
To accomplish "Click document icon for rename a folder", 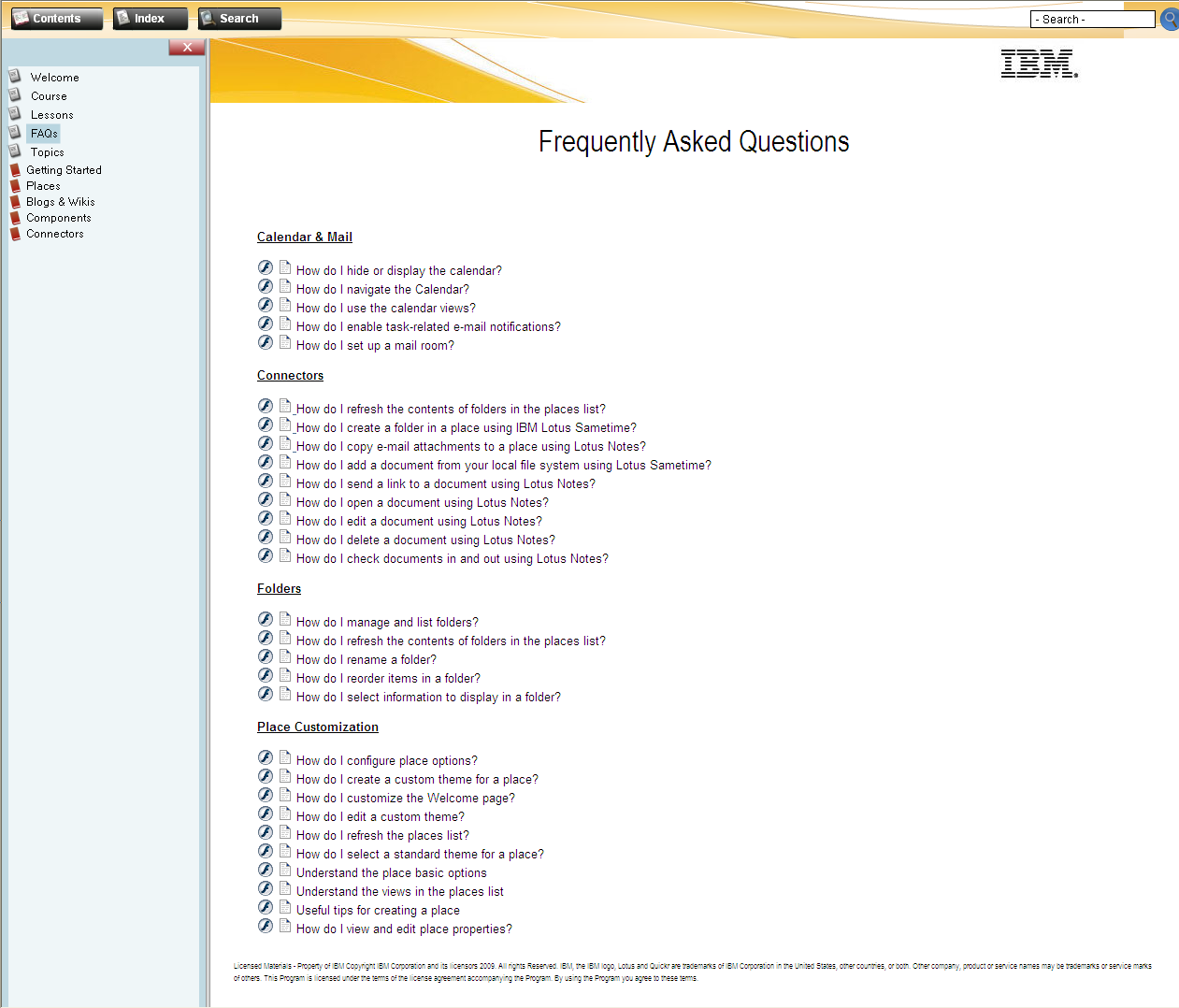I will [285, 656].
